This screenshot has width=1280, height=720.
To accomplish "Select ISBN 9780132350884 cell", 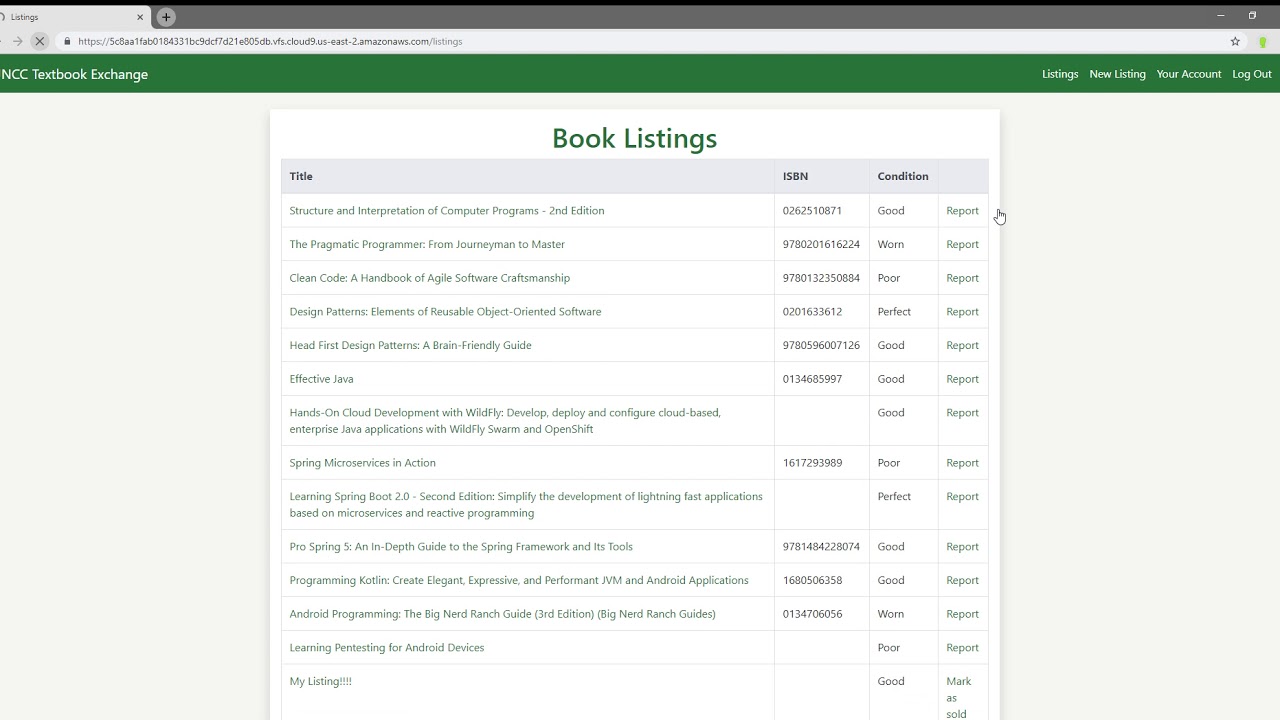I will pyautogui.click(x=821, y=278).
